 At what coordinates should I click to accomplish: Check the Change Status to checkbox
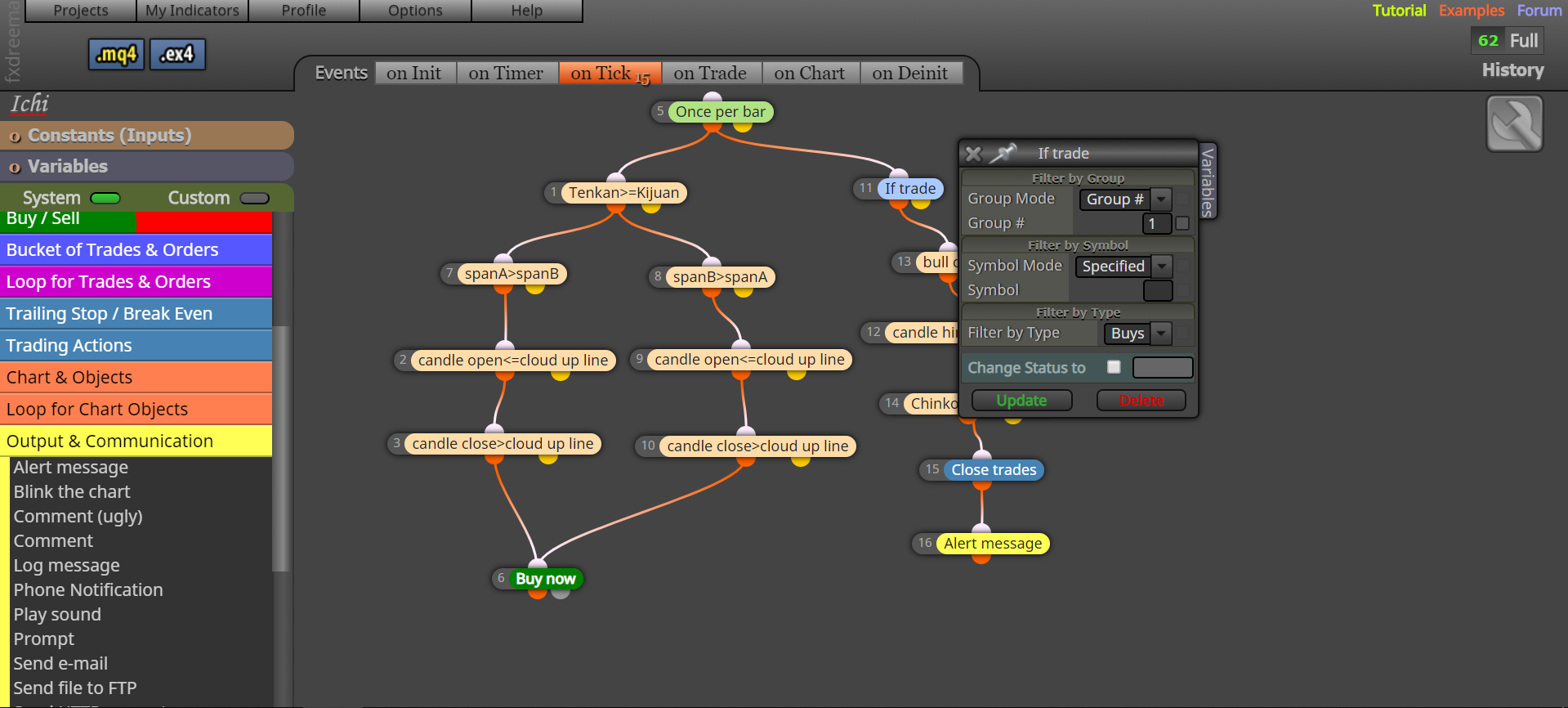tap(1114, 367)
